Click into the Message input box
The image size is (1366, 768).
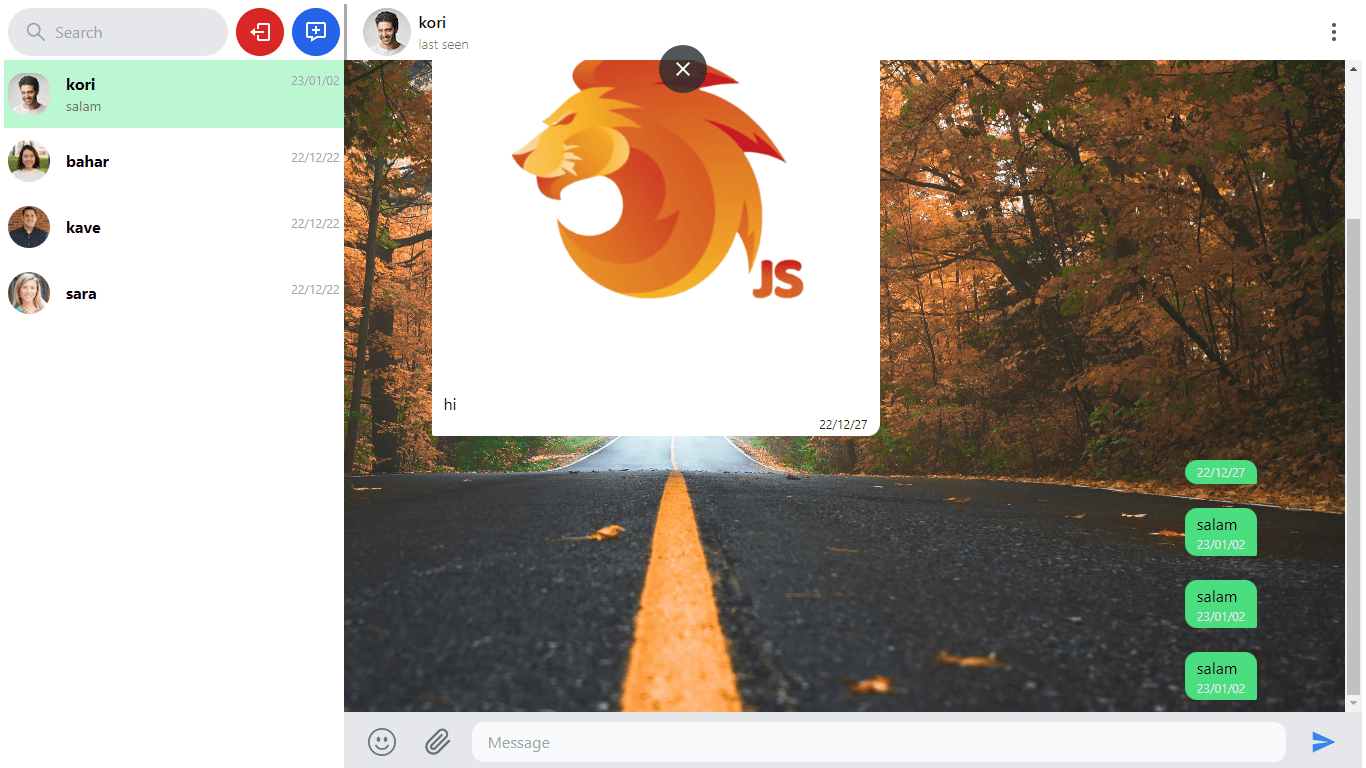(879, 742)
